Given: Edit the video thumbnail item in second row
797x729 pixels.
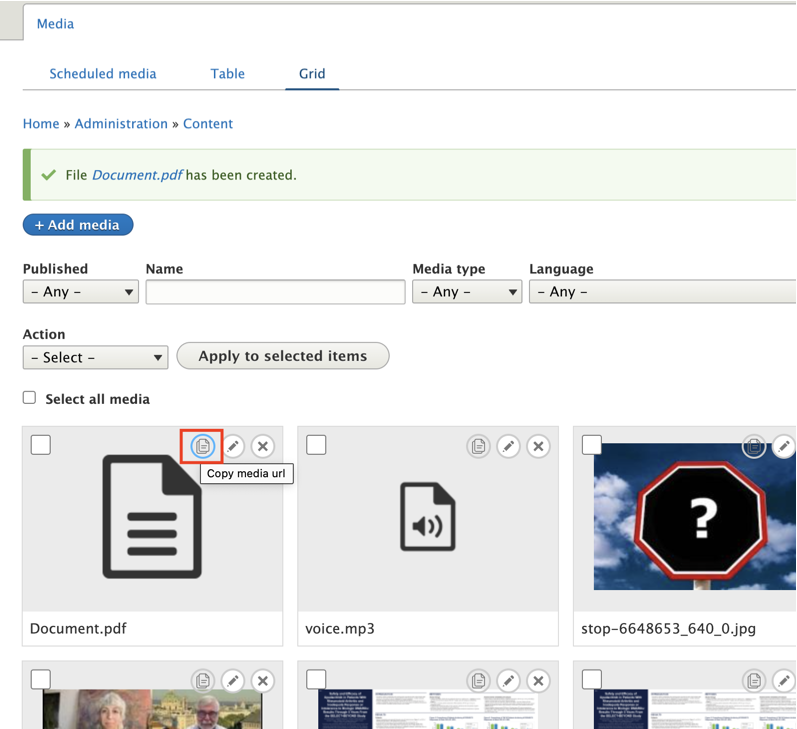Looking at the screenshot, I should click(233, 681).
